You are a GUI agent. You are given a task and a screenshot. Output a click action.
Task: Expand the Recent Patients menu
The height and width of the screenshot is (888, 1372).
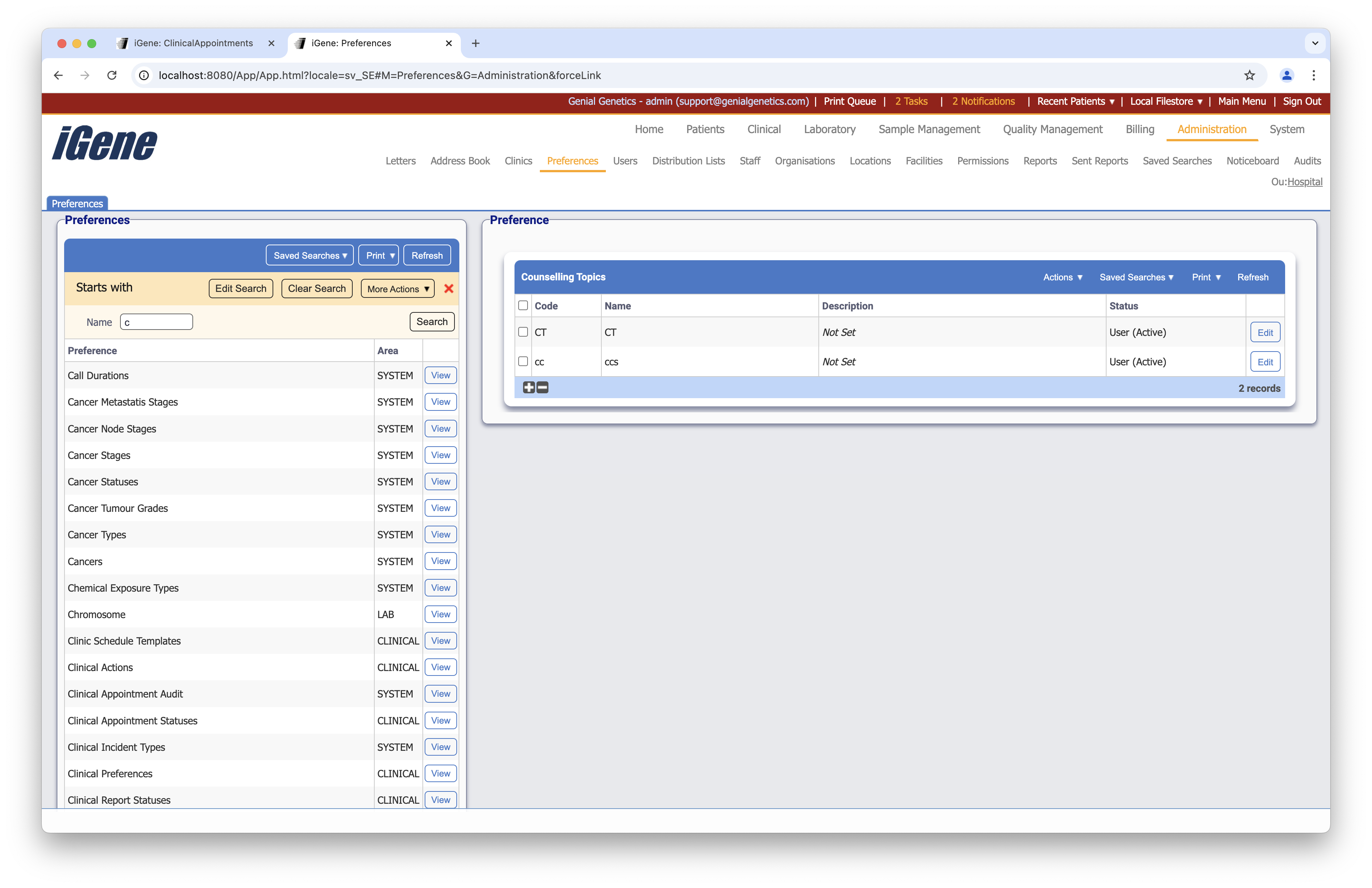pos(1075,101)
